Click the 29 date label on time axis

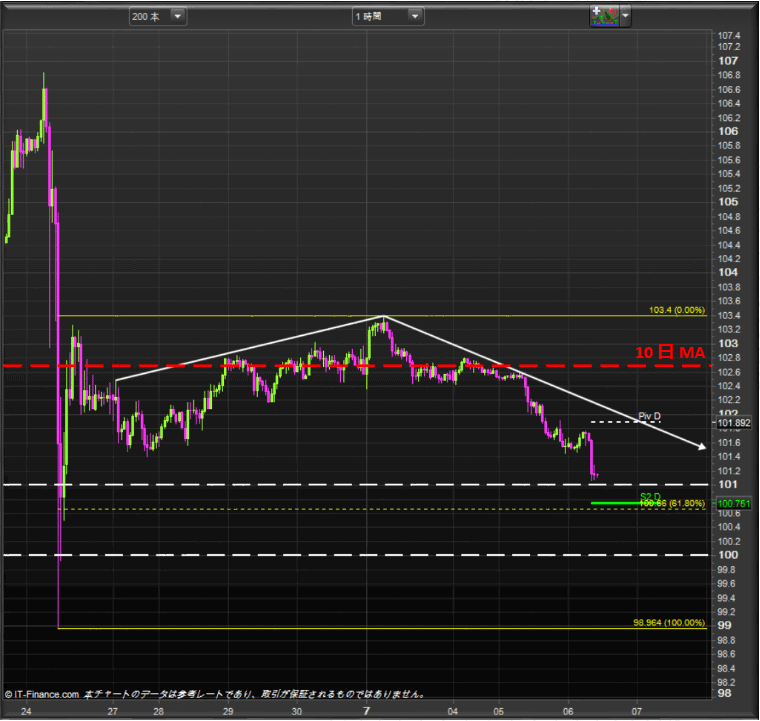(228, 711)
